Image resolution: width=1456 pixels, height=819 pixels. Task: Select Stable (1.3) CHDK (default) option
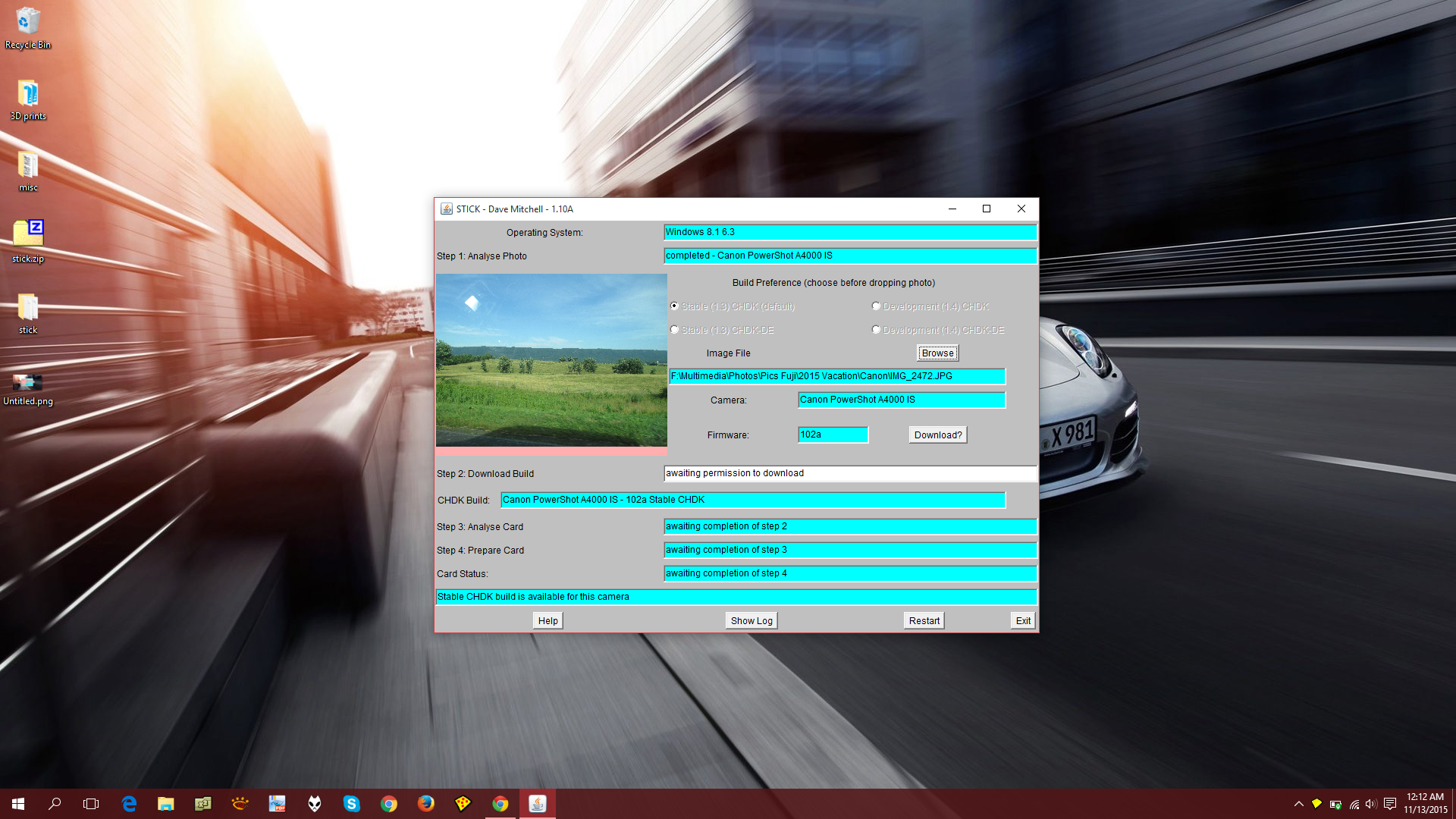click(x=733, y=306)
